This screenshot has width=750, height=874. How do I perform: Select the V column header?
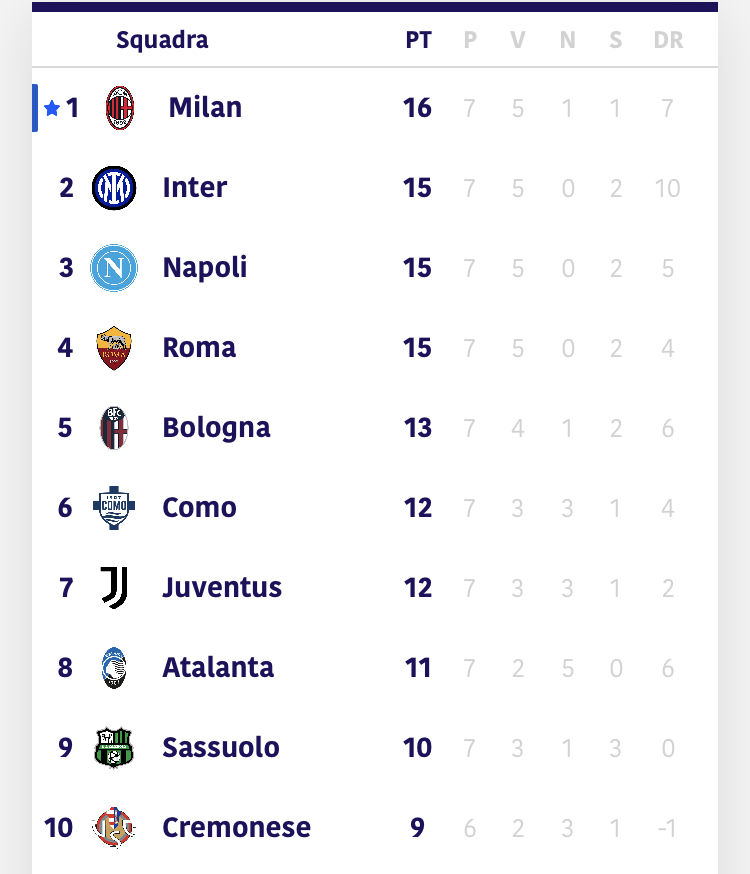[518, 40]
